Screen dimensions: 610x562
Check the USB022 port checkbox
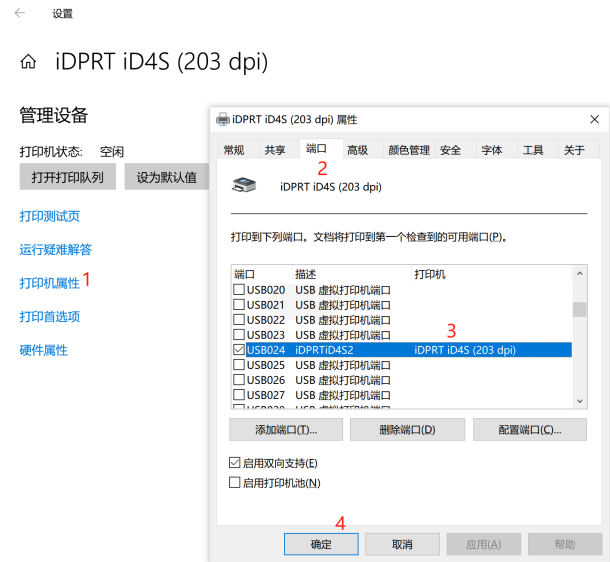(x=238, y=319)
